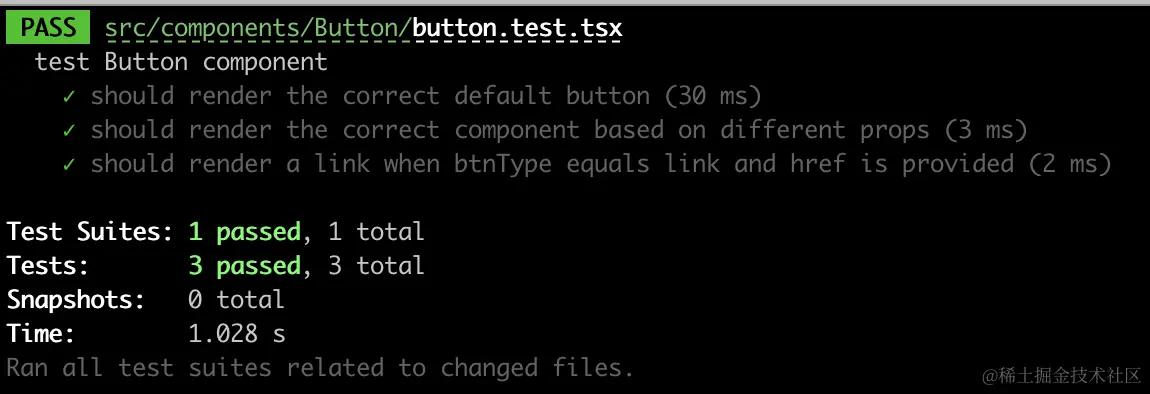Click the '(3 ms)' duration text

coord(985,130)
